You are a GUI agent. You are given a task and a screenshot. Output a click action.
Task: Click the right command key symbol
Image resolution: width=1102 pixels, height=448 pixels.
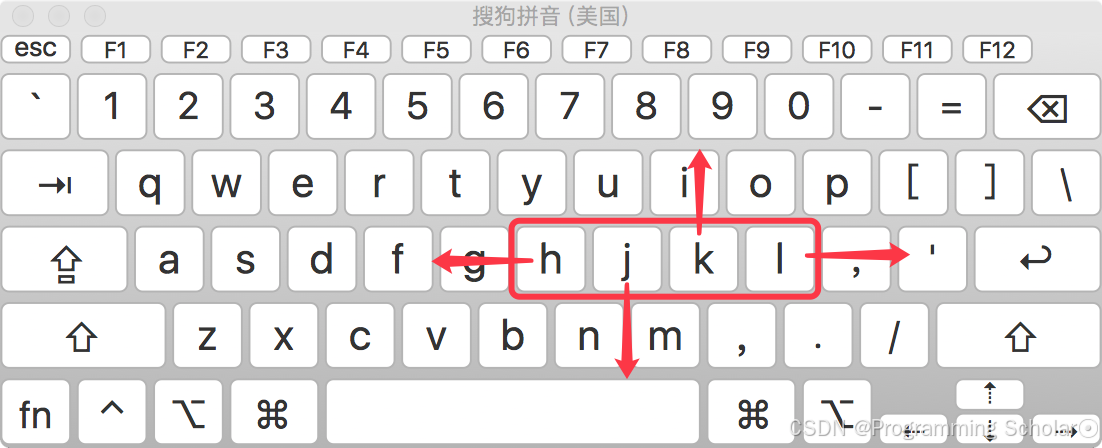pyautogui.click(x=751, y=413)
